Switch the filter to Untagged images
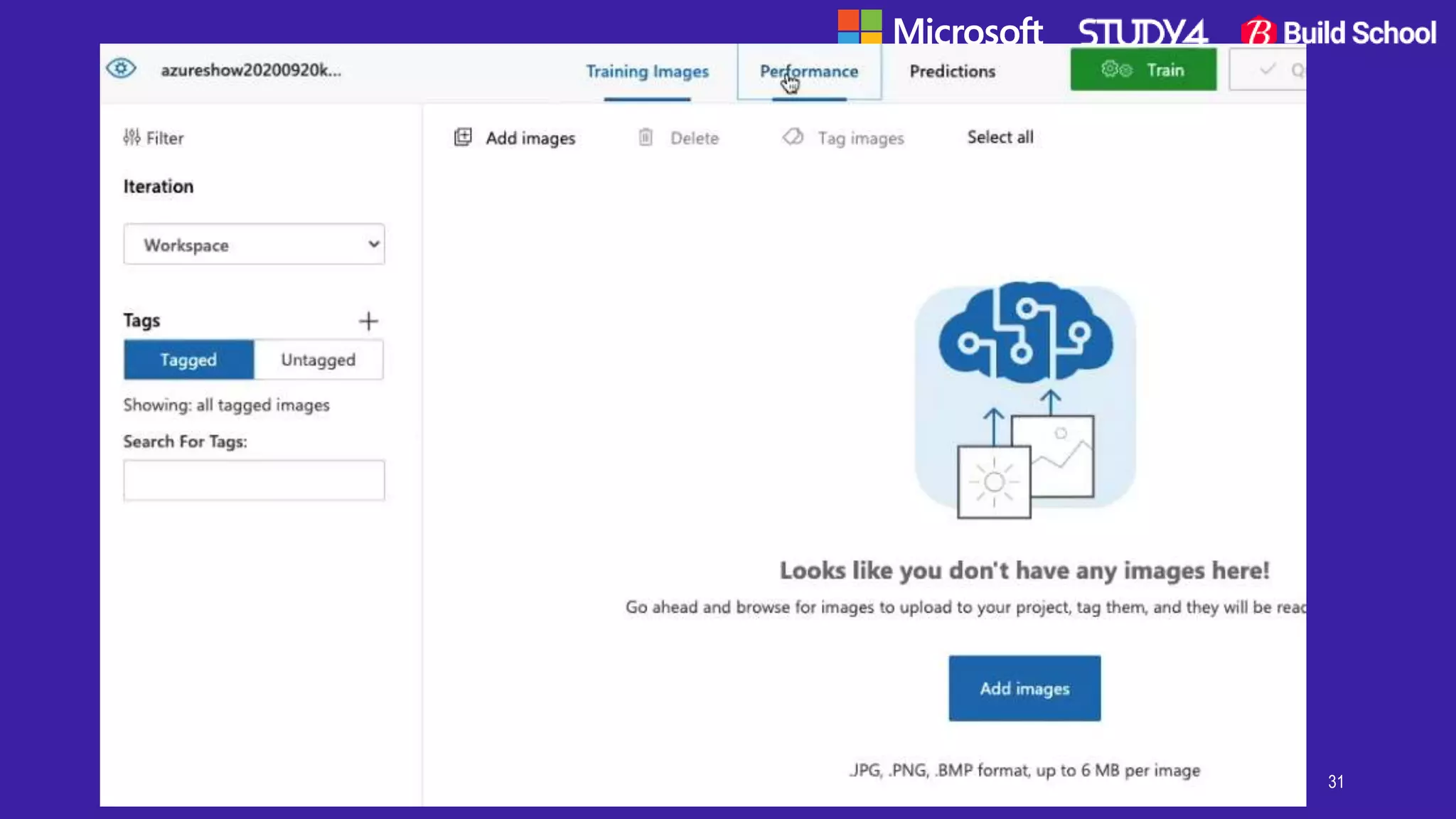Screen dimensions: 1456x819 pyautogui.click(x=318, y=360)
